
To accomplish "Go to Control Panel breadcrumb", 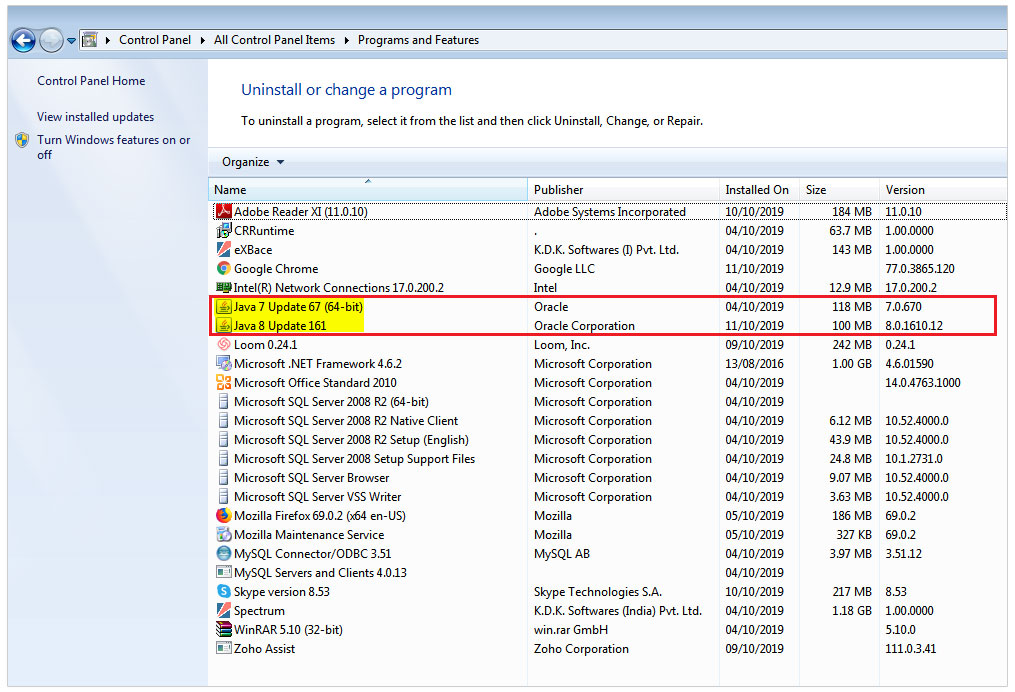I will coord(155,40).
